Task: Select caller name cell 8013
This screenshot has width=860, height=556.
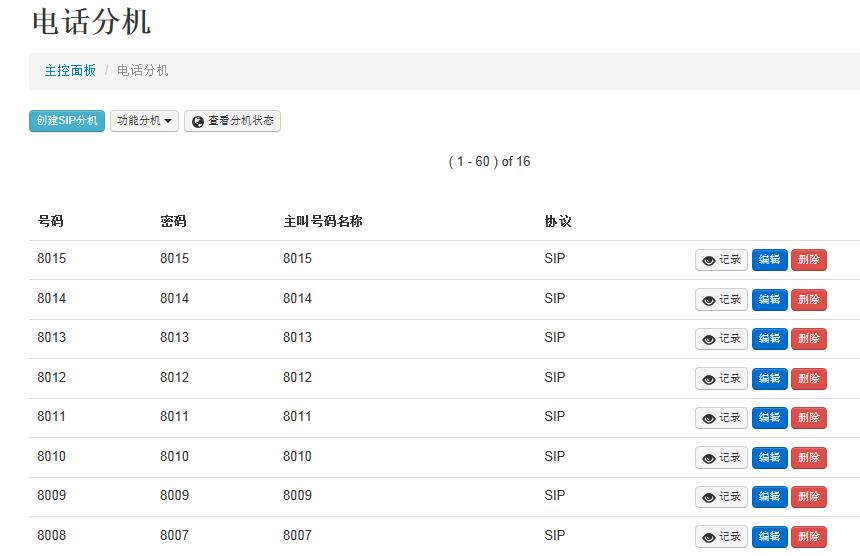Action: click(297, 337)
